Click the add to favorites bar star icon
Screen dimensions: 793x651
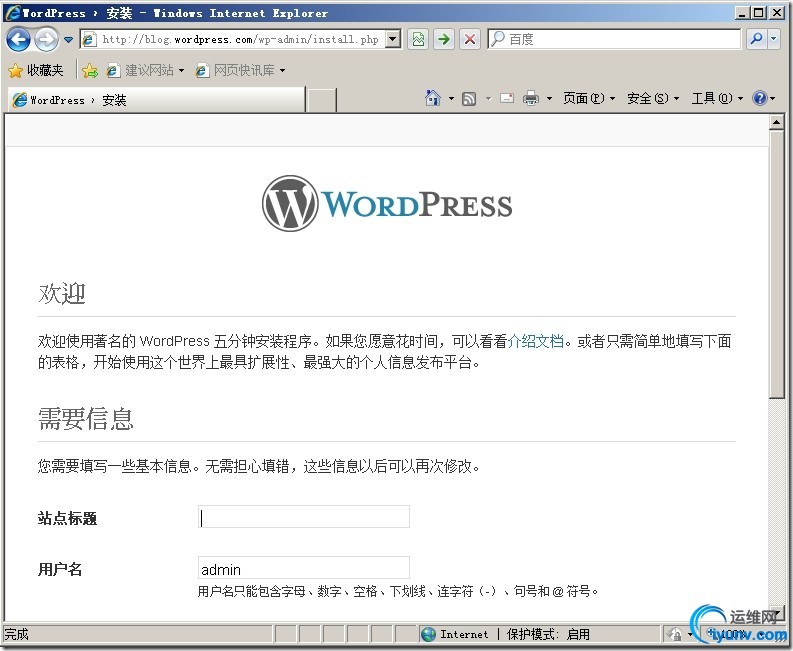coord(90,70)
